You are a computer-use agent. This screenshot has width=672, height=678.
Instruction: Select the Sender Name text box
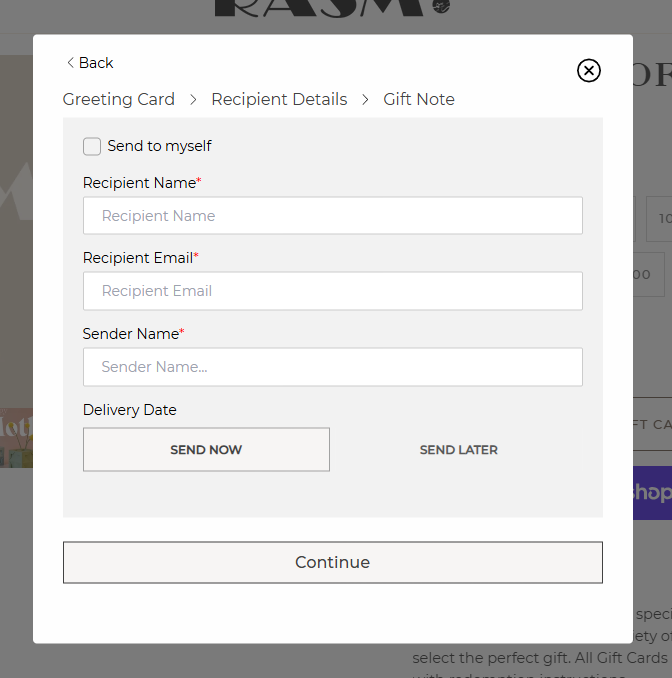(332, 367)
